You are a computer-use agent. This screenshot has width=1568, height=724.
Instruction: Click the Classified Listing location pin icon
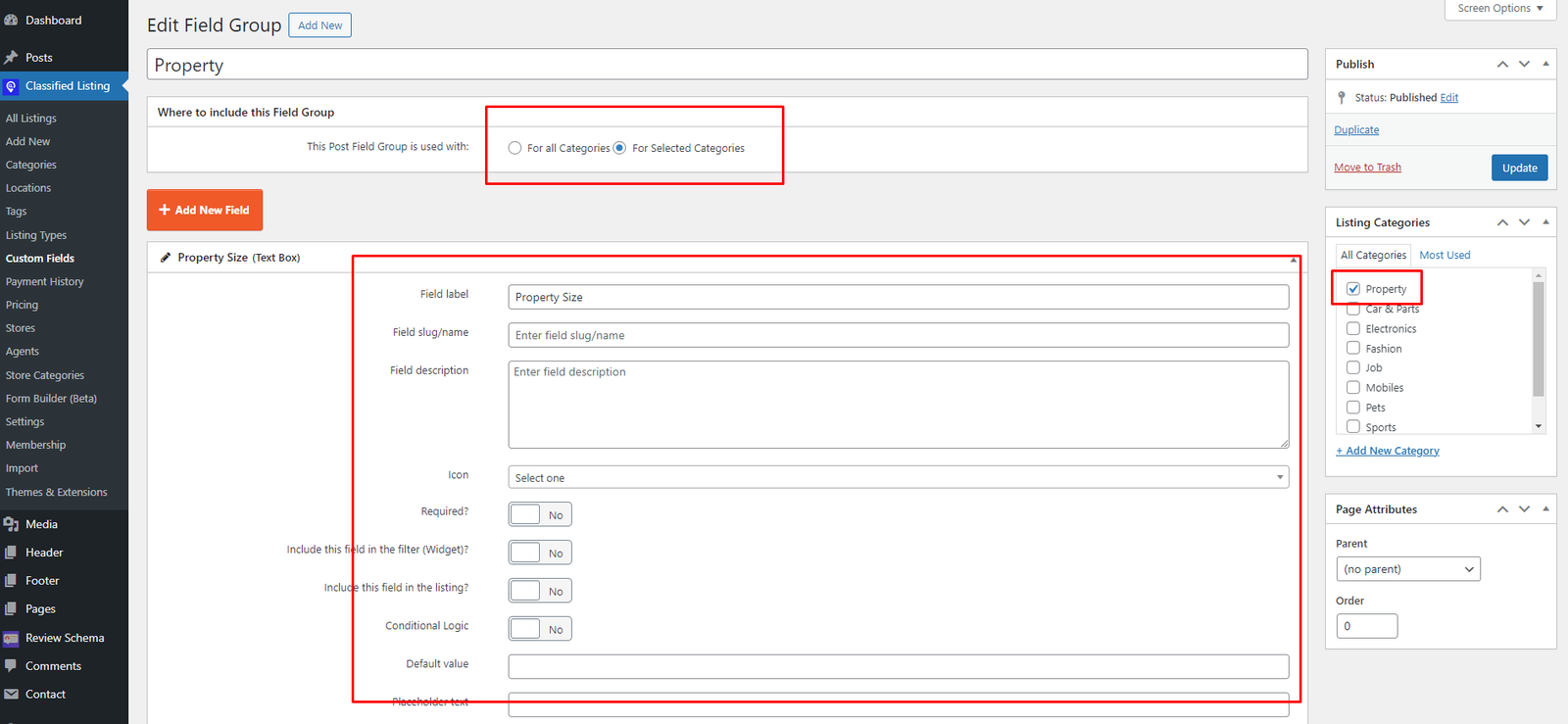(11, 86)
